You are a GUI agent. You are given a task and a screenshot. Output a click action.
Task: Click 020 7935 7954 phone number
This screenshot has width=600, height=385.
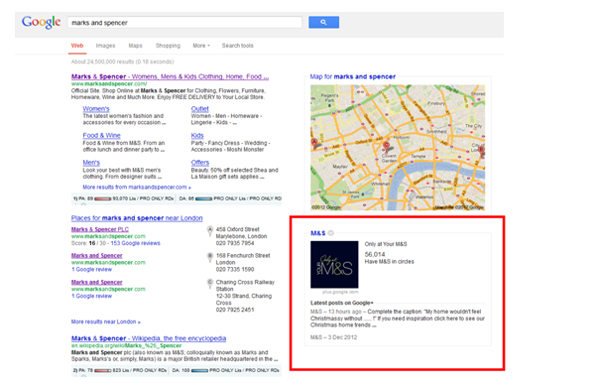click(235, 243)
